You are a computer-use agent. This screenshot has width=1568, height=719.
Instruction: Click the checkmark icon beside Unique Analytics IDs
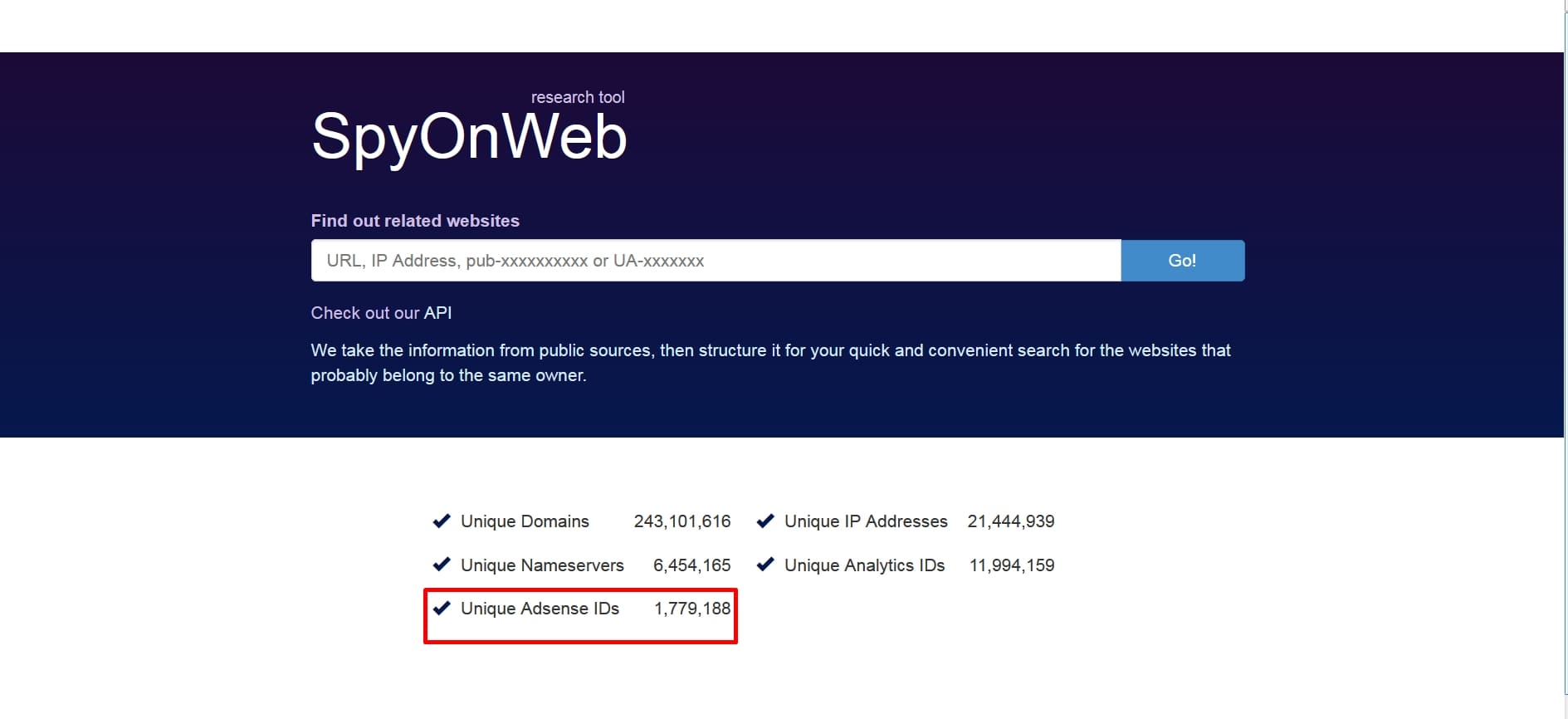765,565
